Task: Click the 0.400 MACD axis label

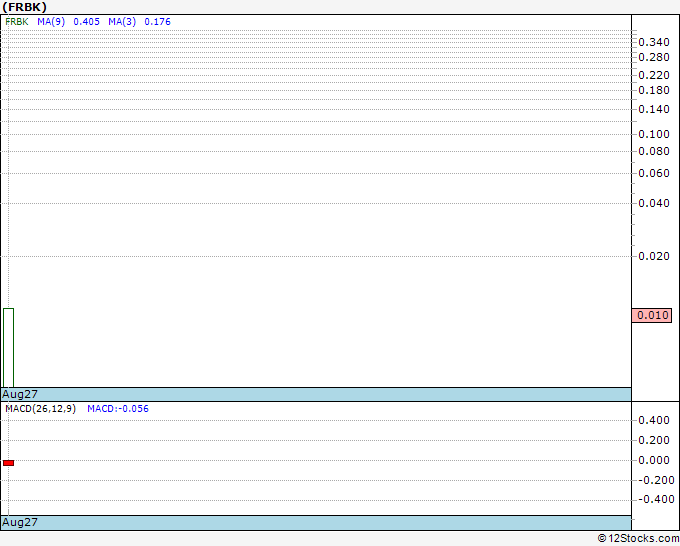Action: point(654,420)
